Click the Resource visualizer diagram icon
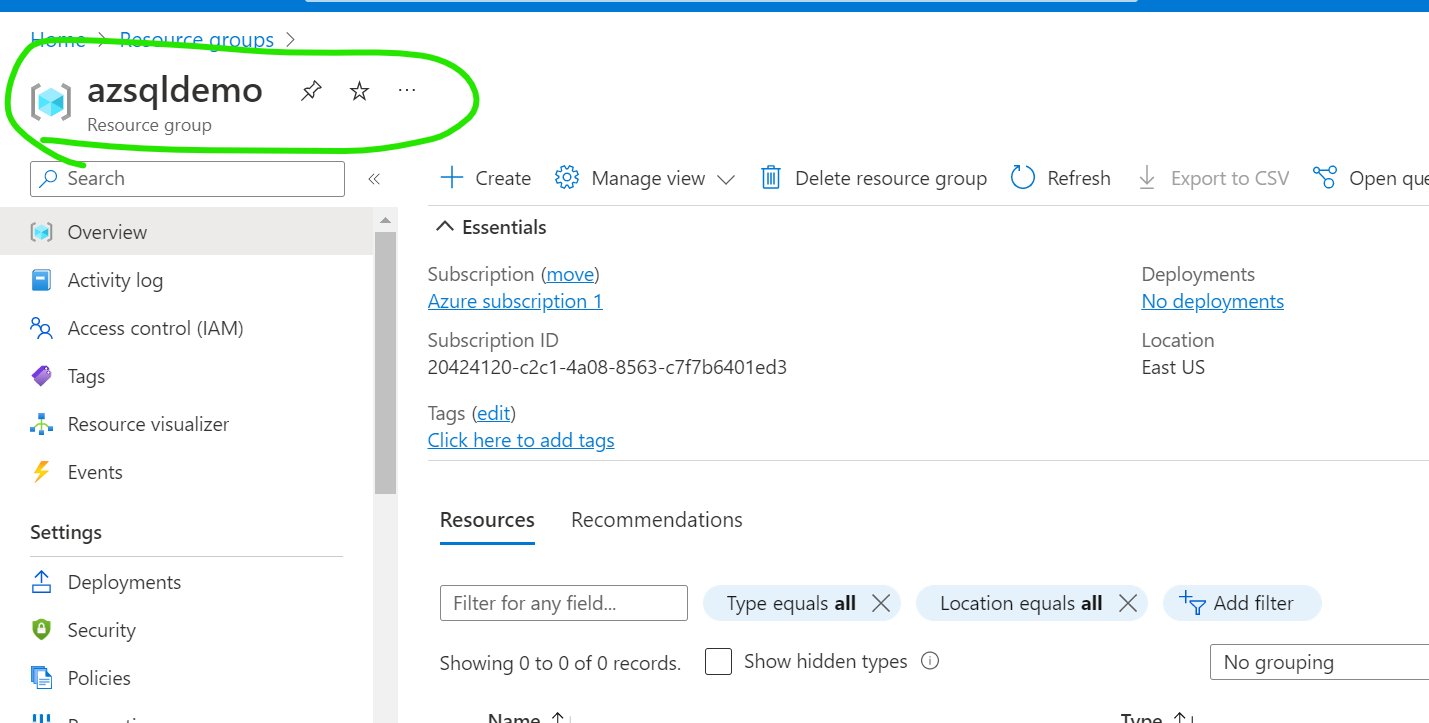This screenshot has height=723, width=1429. [41, 424]
